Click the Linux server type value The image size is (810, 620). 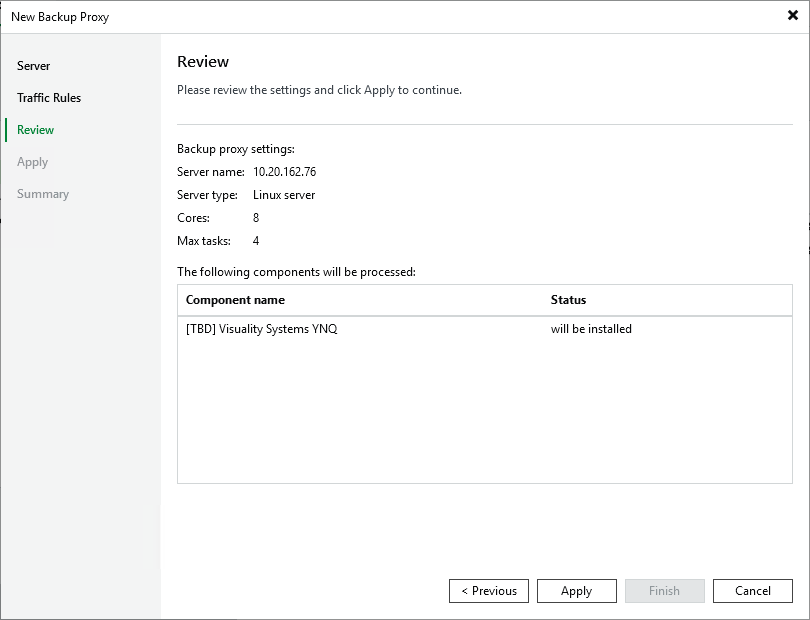click(x=284, y=195)
